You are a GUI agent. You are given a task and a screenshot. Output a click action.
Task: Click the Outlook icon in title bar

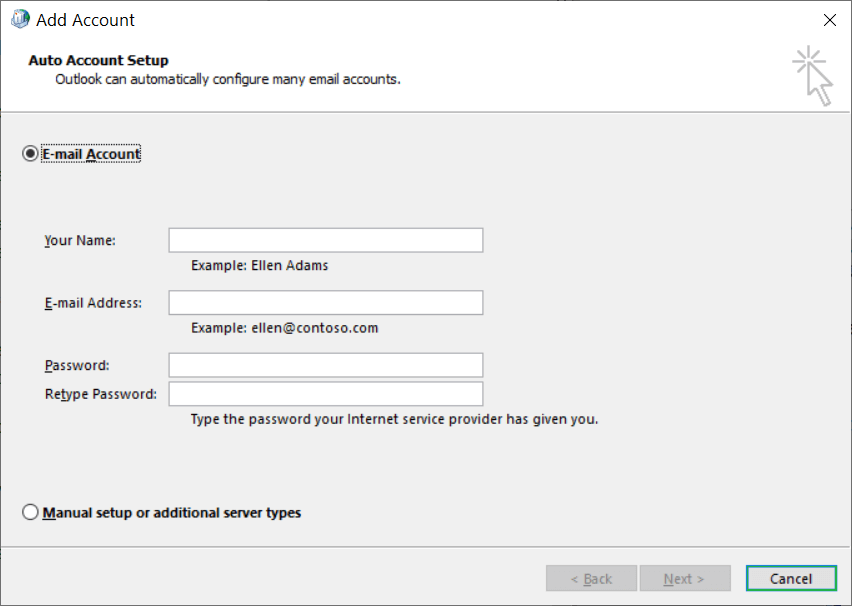(x=20, y=20)
